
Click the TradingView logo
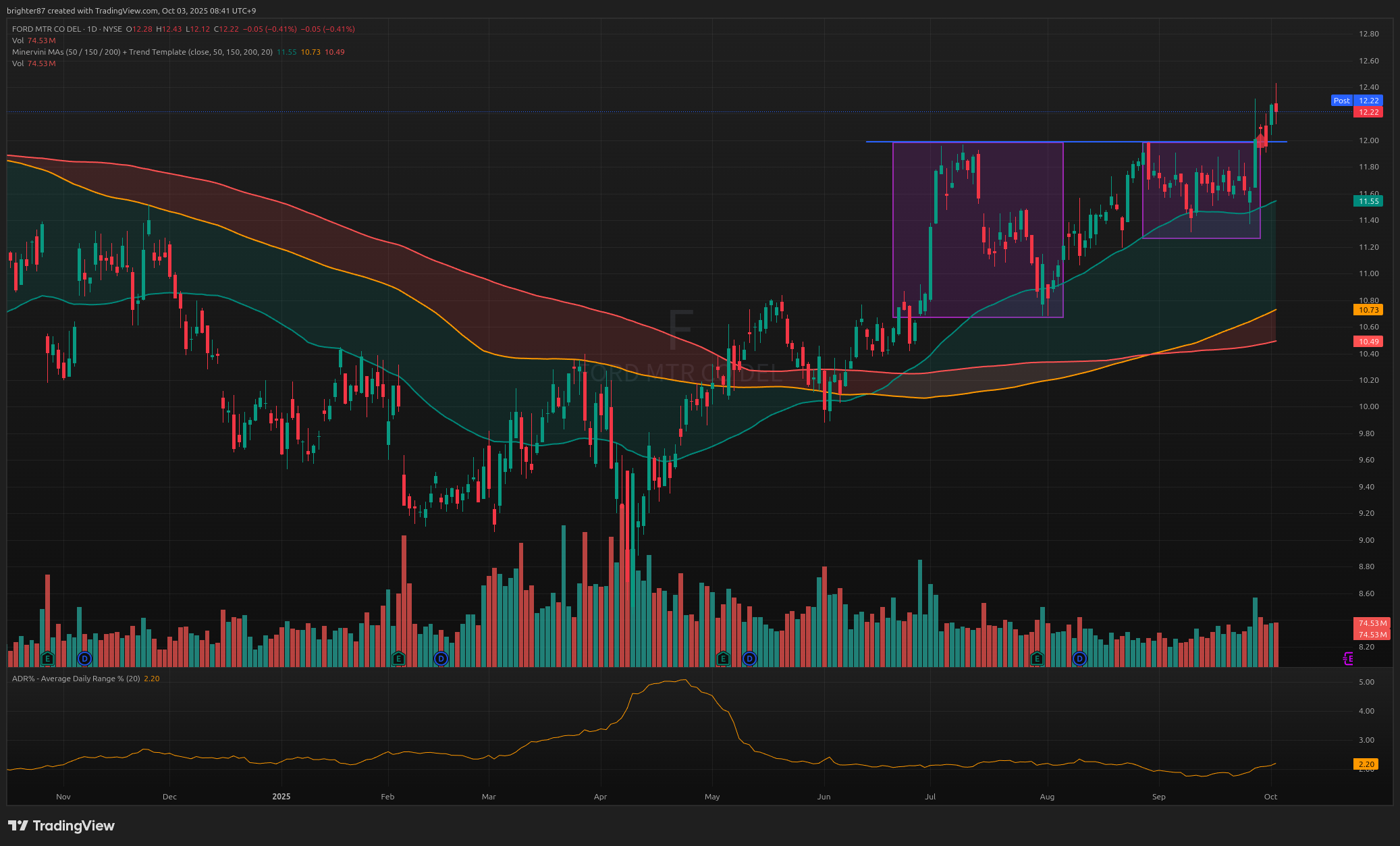pos(61,826)
